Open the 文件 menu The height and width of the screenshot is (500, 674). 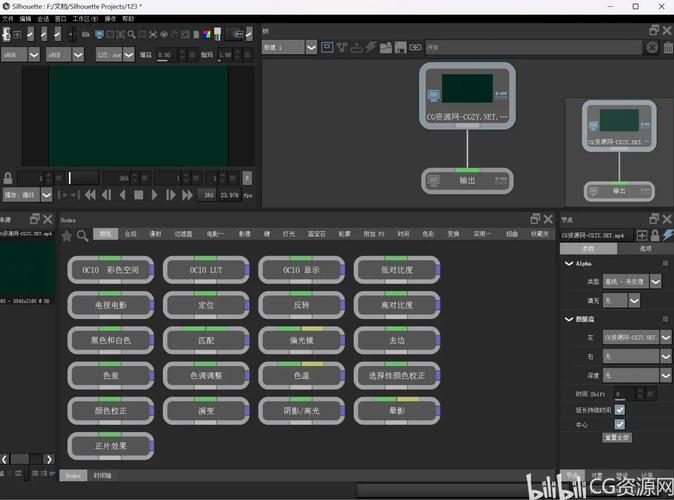tap(8, 19)
